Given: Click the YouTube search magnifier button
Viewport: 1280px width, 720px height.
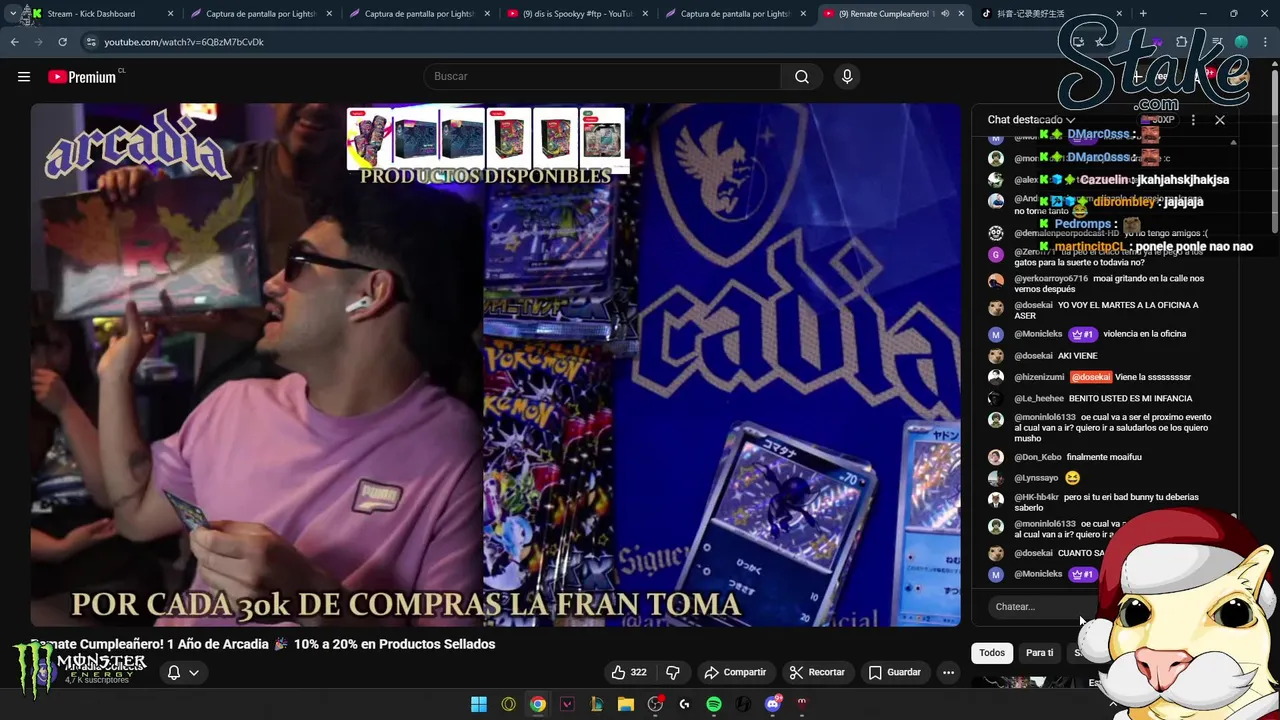Looking at the screenshot, I should click(x=802, y=77).
